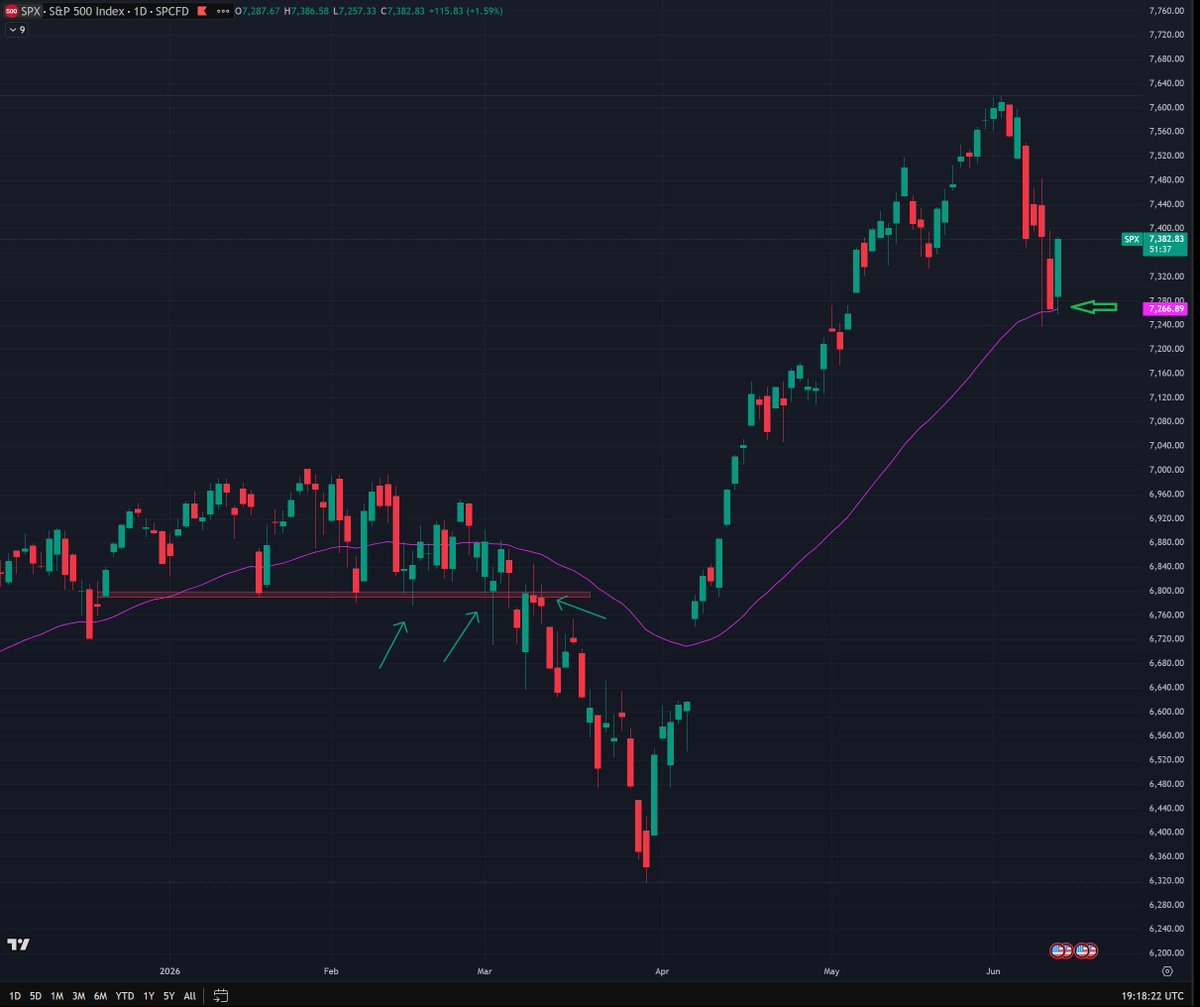Open the three-dot more menu in legend
The image size is (1200, 1007).
(x=224, y=10)
